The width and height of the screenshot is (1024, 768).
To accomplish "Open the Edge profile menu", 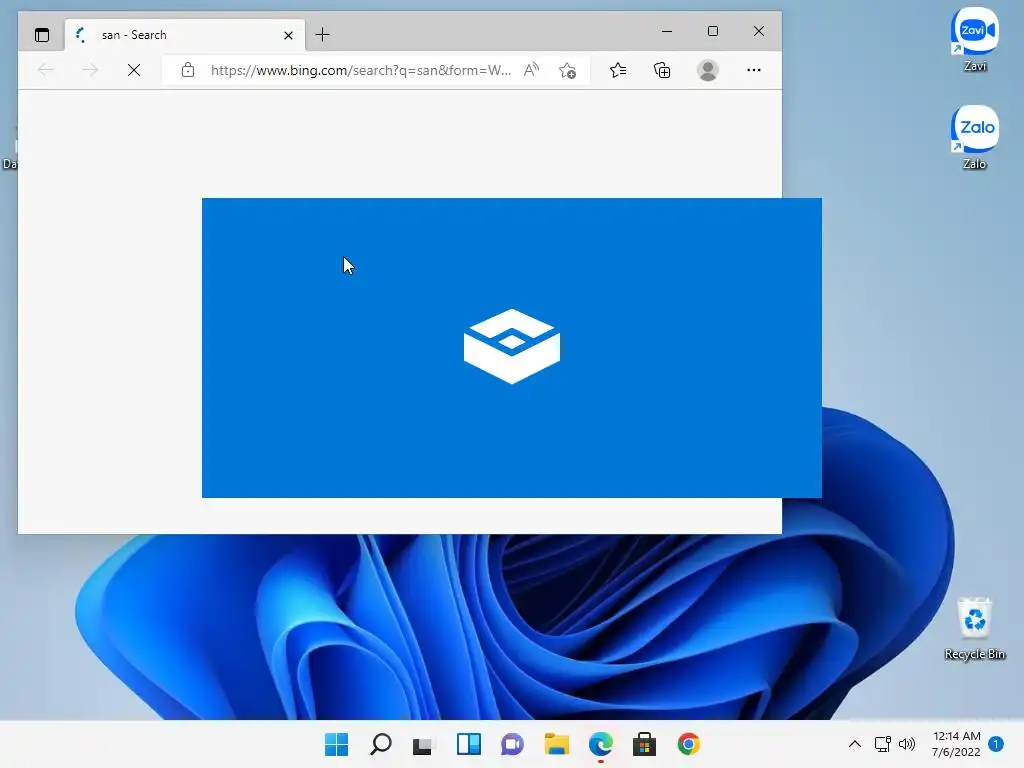I will [x=708, y=70].
